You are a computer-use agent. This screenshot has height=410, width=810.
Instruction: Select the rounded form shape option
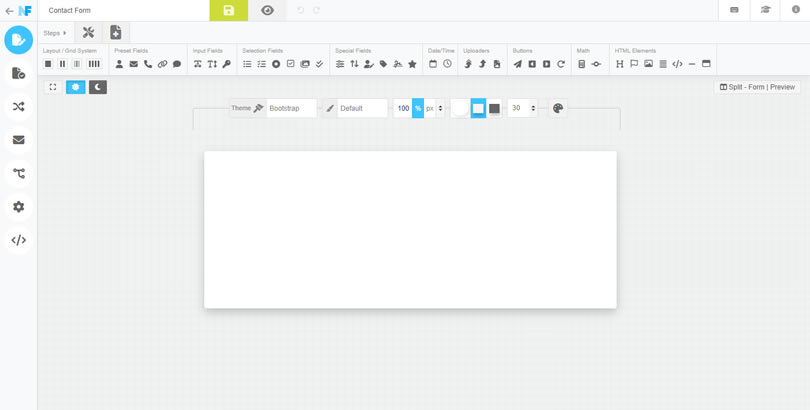pos(460,108)
